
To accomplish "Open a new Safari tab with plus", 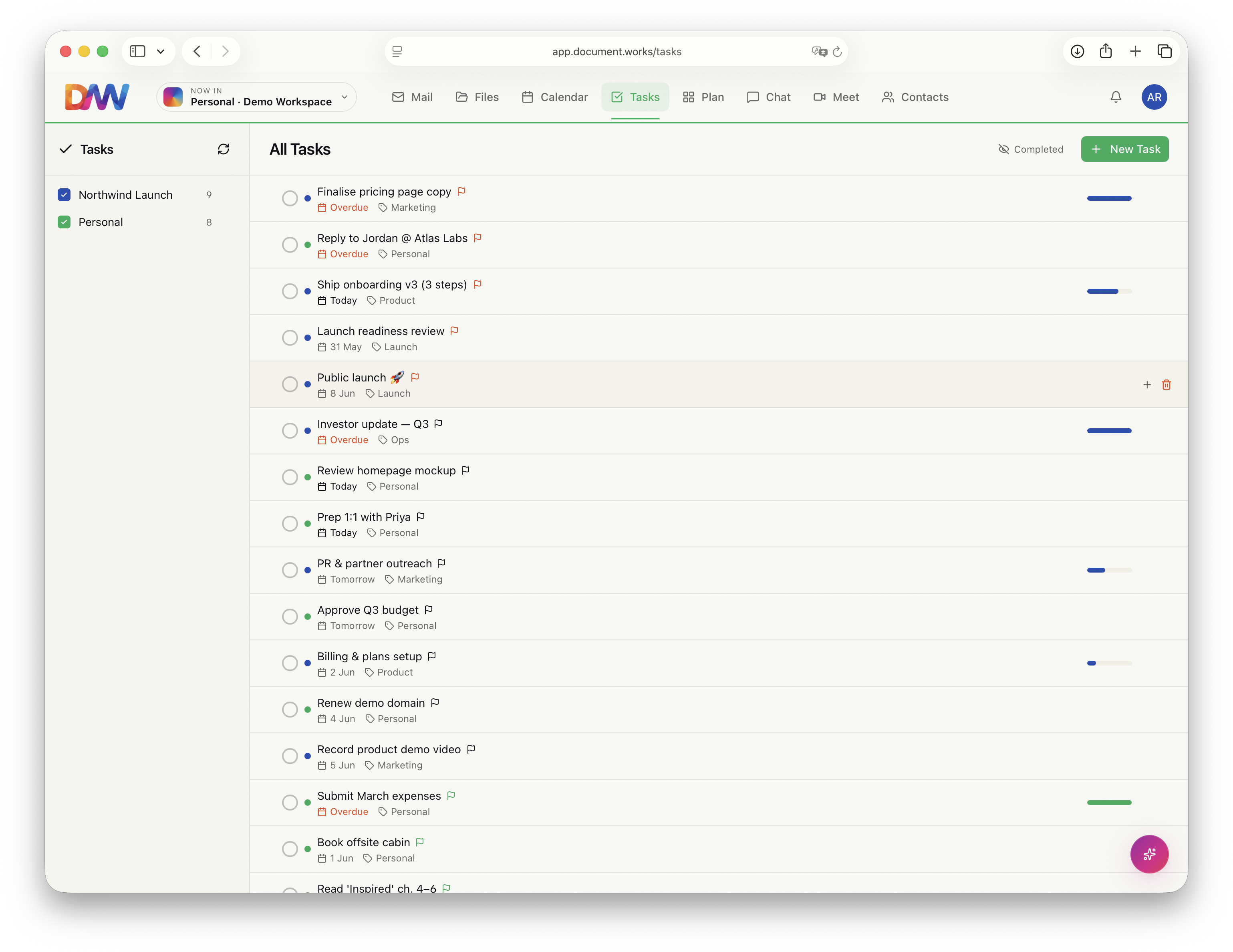I will click(x=1135, y=51).
